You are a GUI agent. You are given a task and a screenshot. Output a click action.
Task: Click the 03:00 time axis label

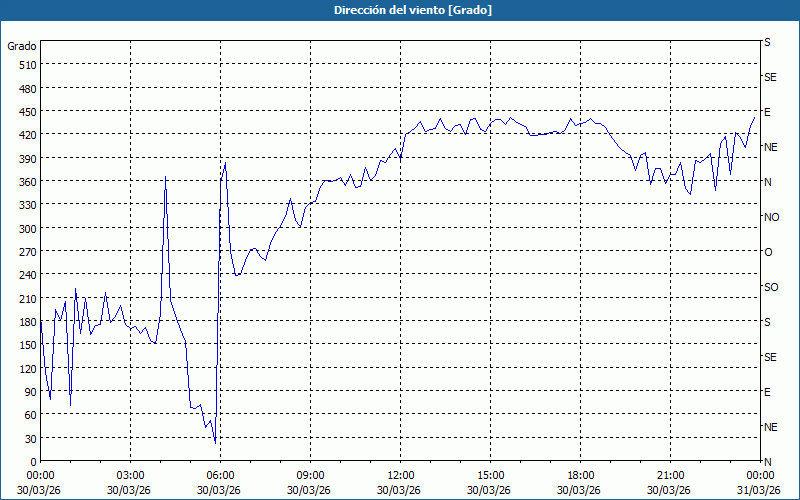(130, 475)
